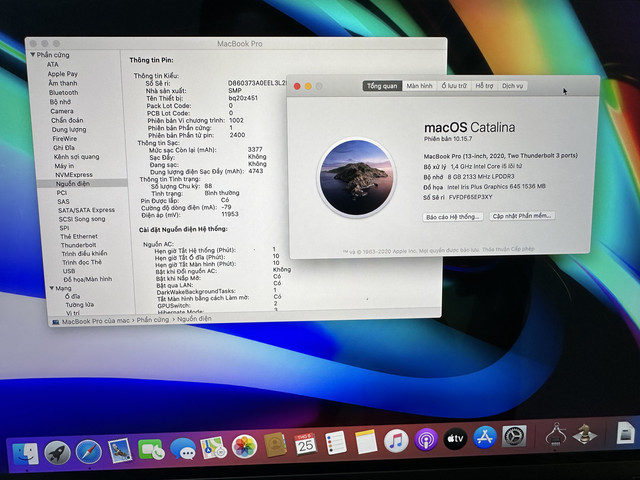Select Máy in in the sidebar
Viewport: 640px width, 480px height.
64,166
